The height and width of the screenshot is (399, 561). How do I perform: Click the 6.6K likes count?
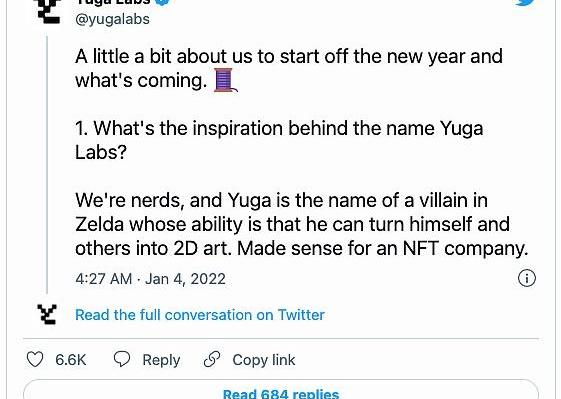(x=70, y=360)
